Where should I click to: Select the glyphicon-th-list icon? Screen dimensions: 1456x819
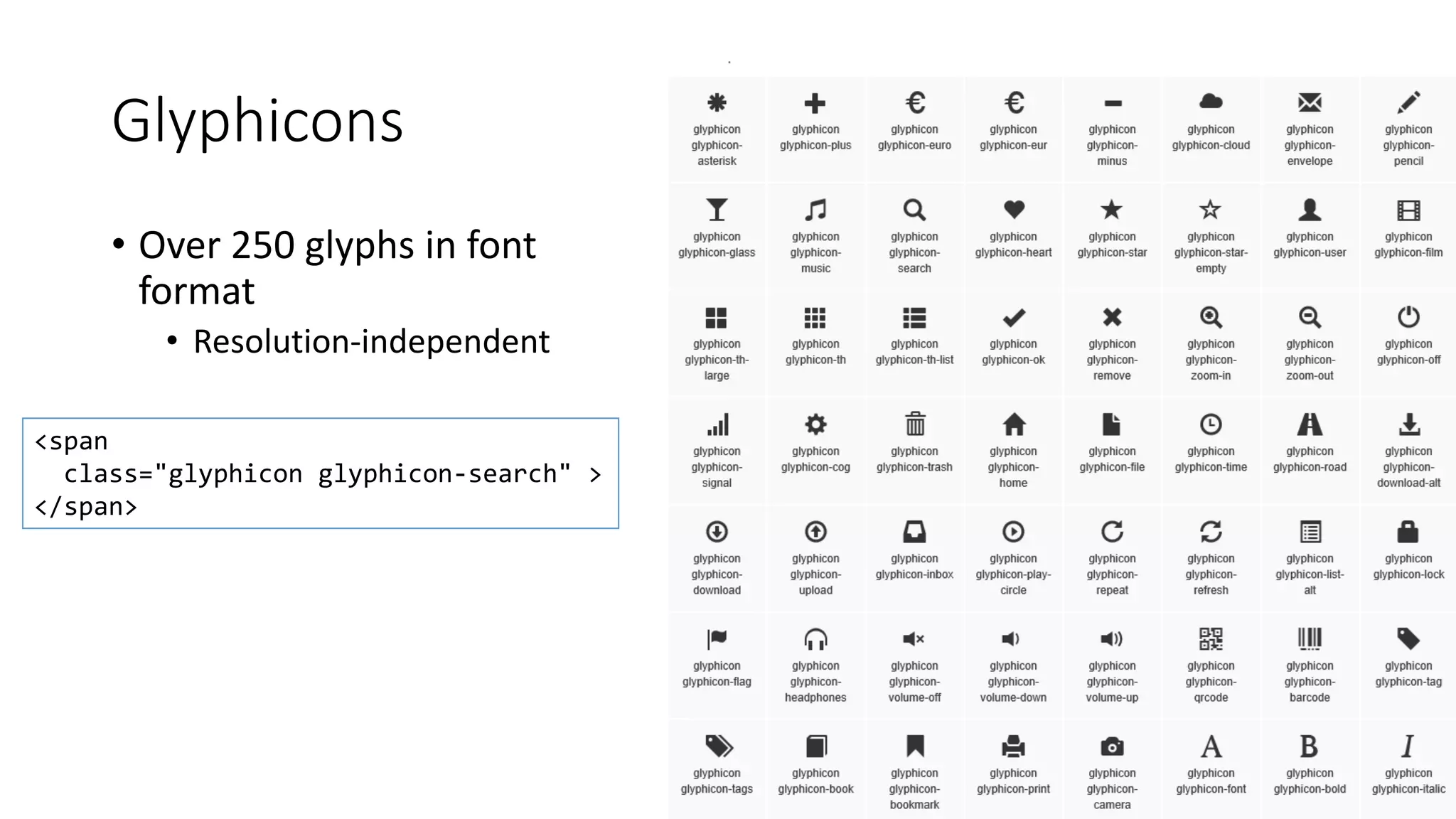click(x=914, y=318)
